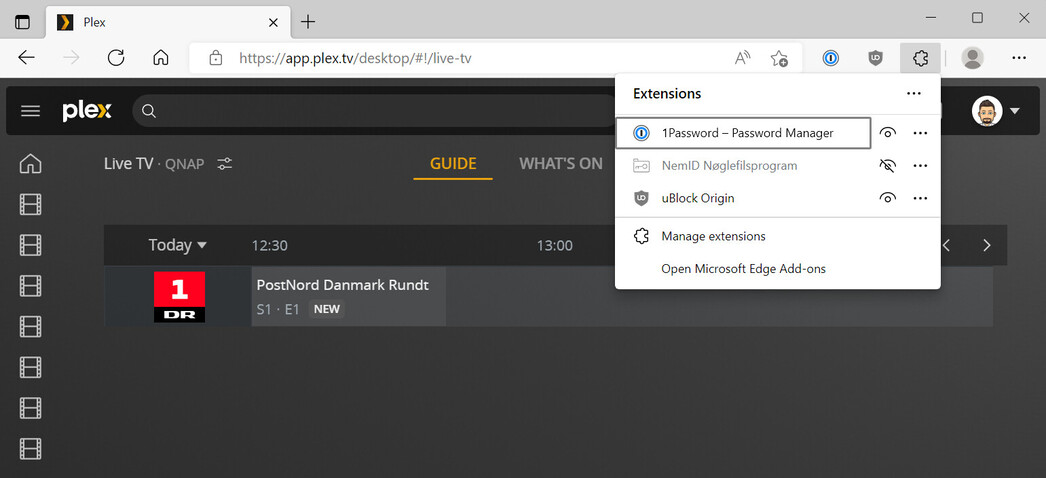The image size is (1046, 478).
Task: Switch to GUIDE tab
Action: coord(453,163)
